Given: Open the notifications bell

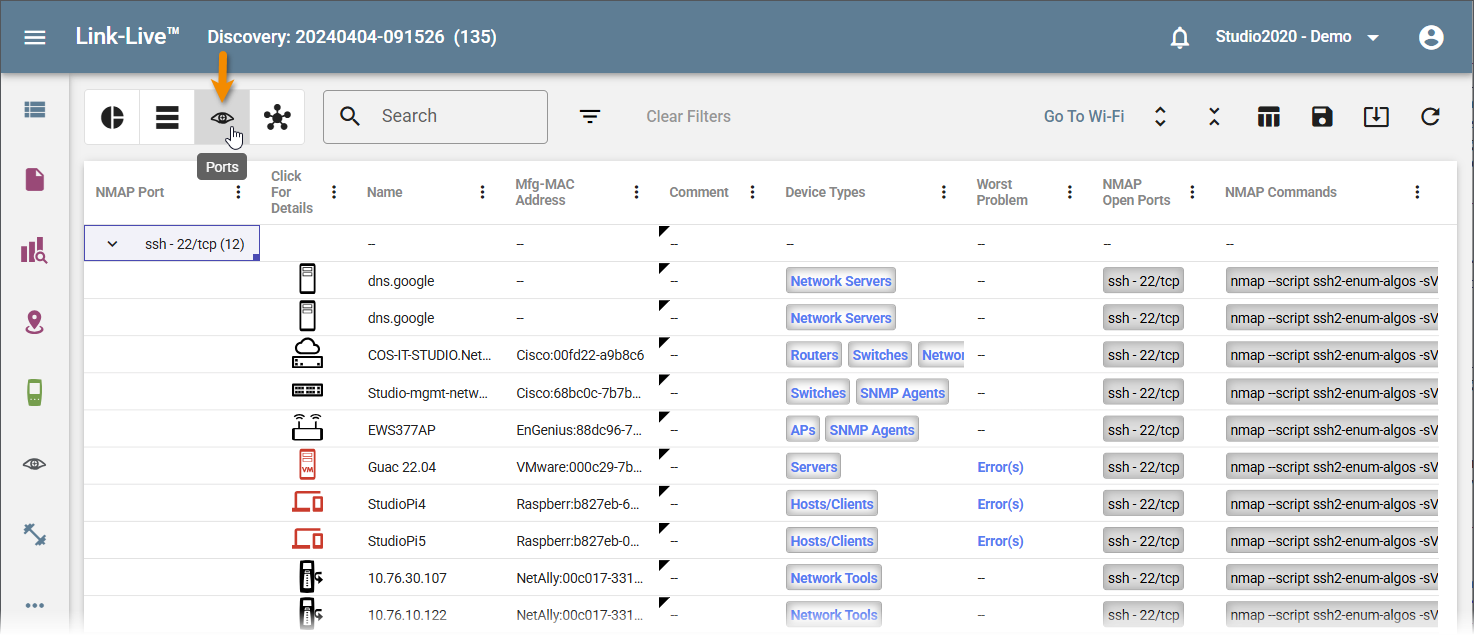Looking at the screenshot, I should pyautogui.click(x=1180, y=38).
